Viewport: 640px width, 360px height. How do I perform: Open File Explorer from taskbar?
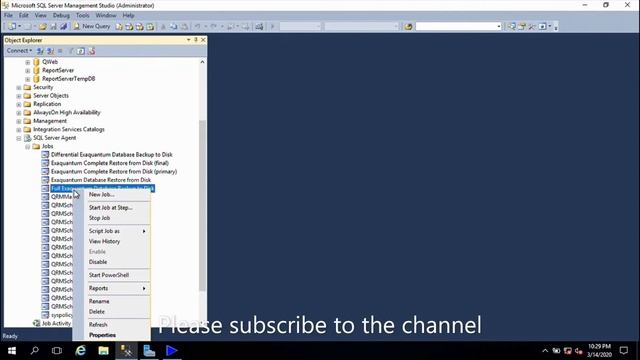(103, 351)
